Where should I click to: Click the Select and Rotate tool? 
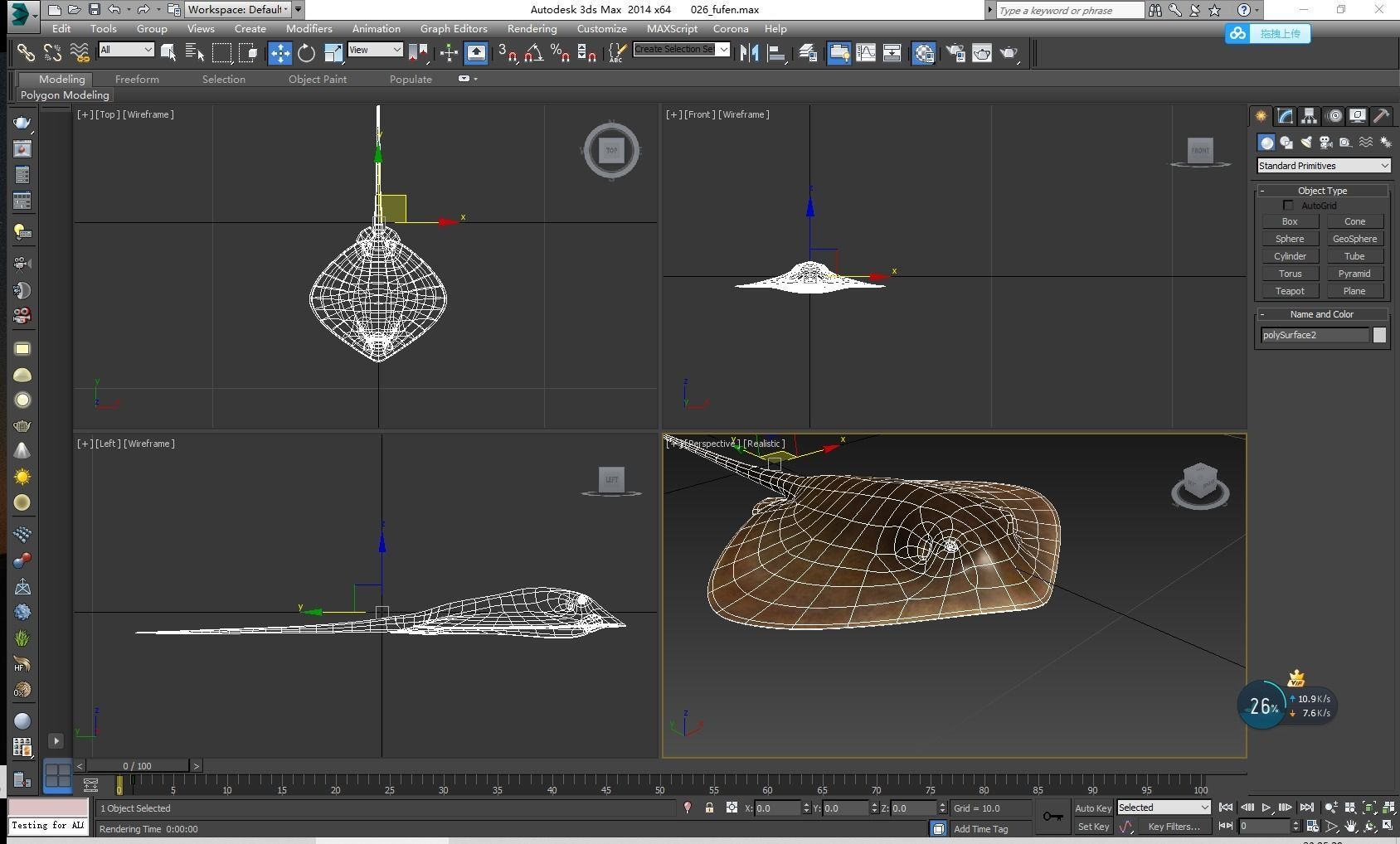point(306,53)
